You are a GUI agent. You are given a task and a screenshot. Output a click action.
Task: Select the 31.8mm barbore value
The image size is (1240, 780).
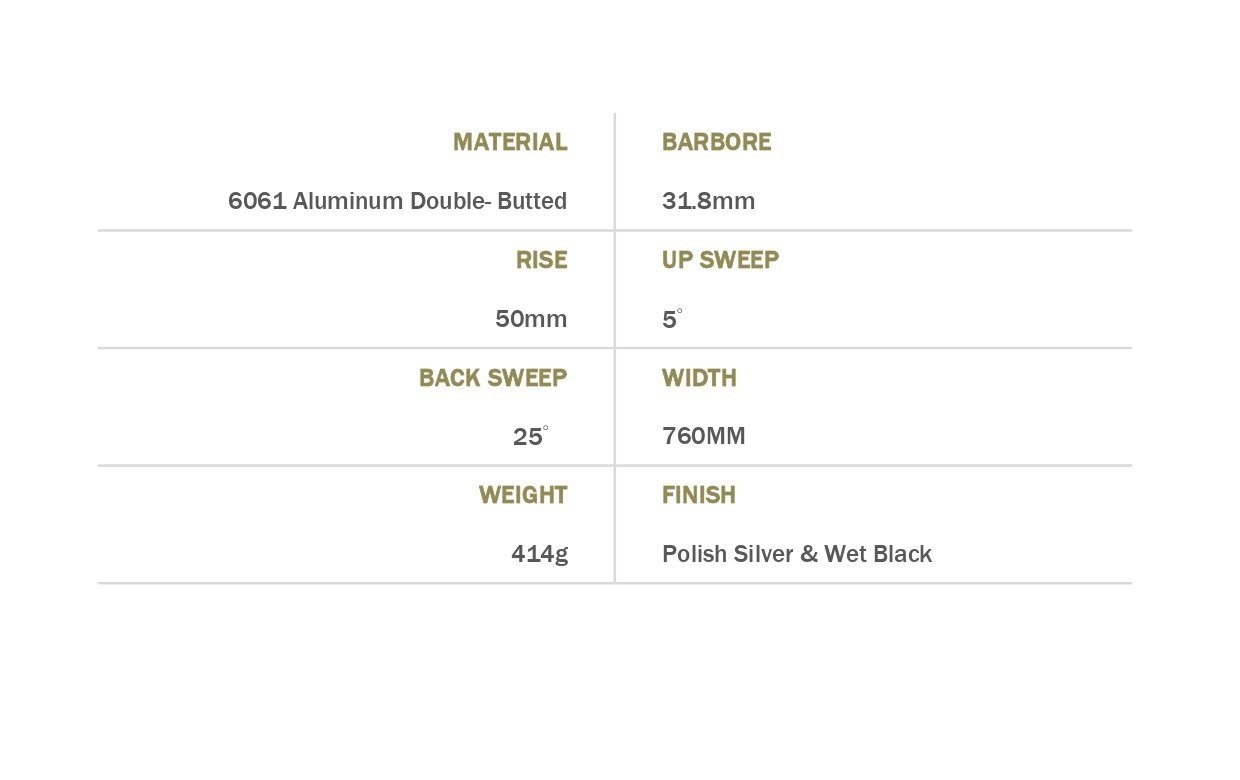pos(708,201)
